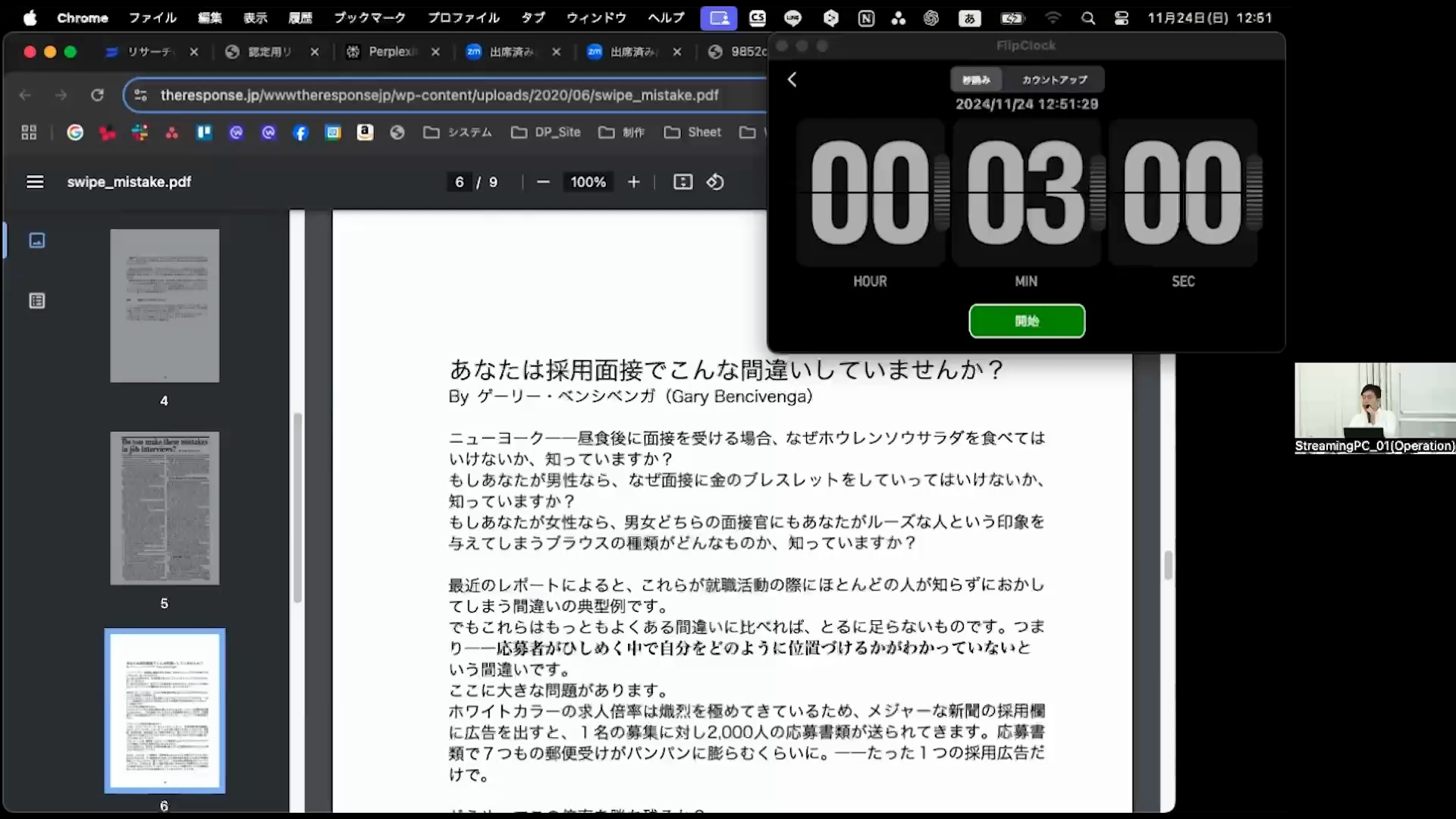The width and height of the screenshot is (1456, 819).
Task: Open the LINE menu bar icon
Action: (793, 18)
